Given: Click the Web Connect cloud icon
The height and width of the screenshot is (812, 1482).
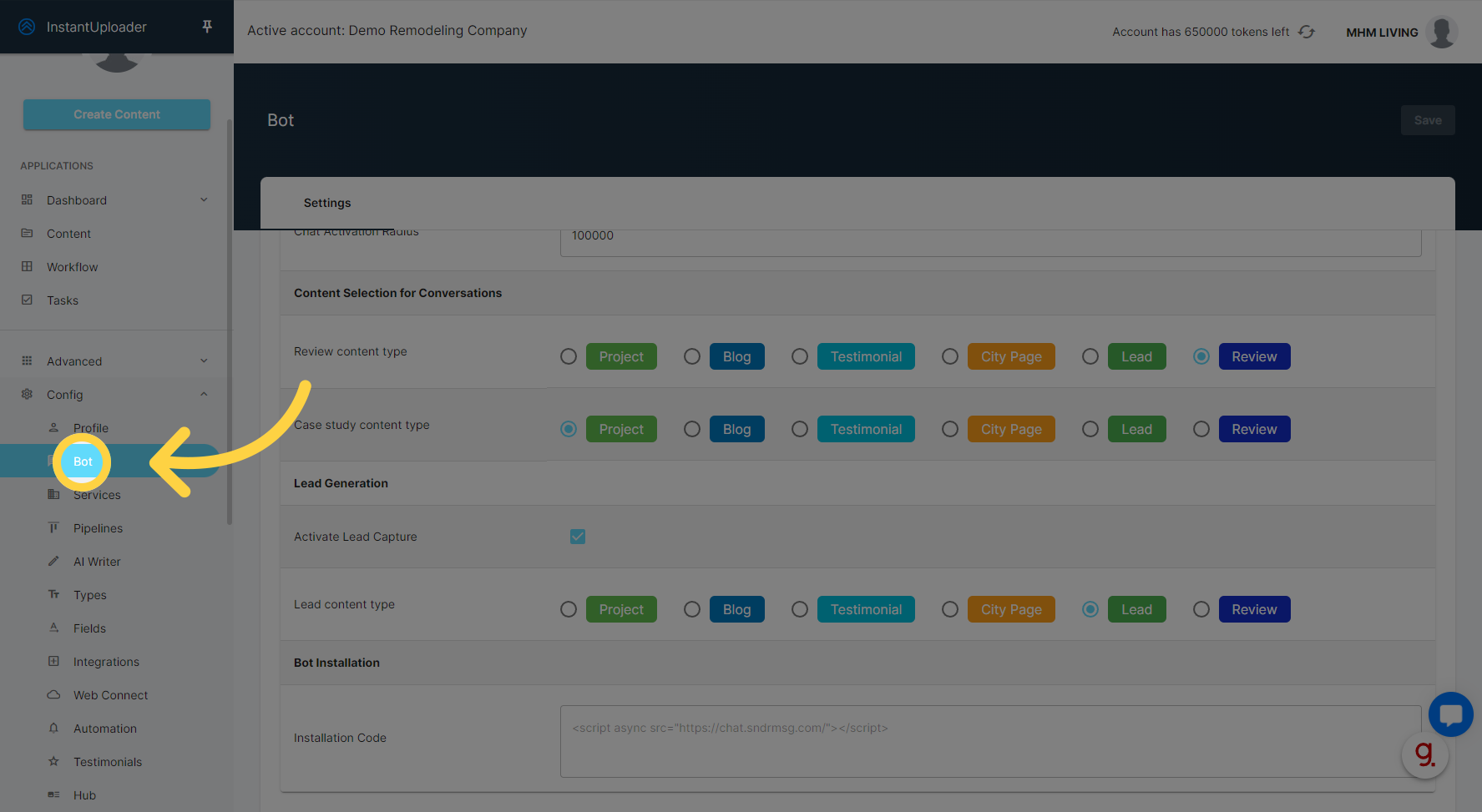Looking at the screenshot, I should (53, 694).
